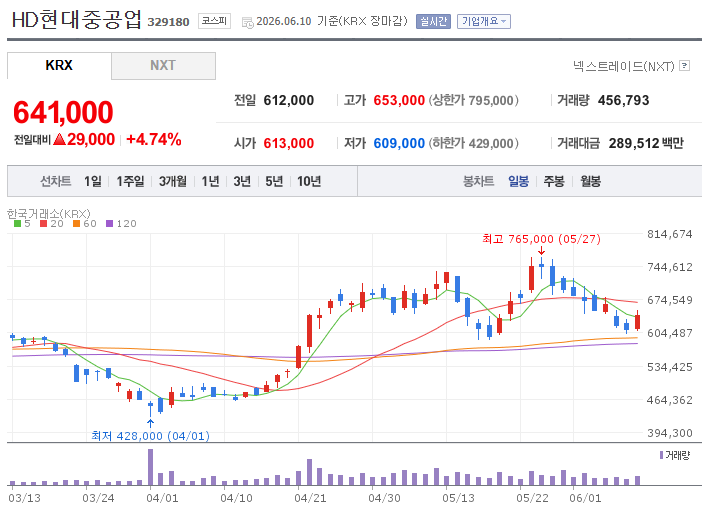The width and height of the screenshot is (702, 509).
Task: Select the 주봉 weekly candle chart
Action: pos(554,181)
